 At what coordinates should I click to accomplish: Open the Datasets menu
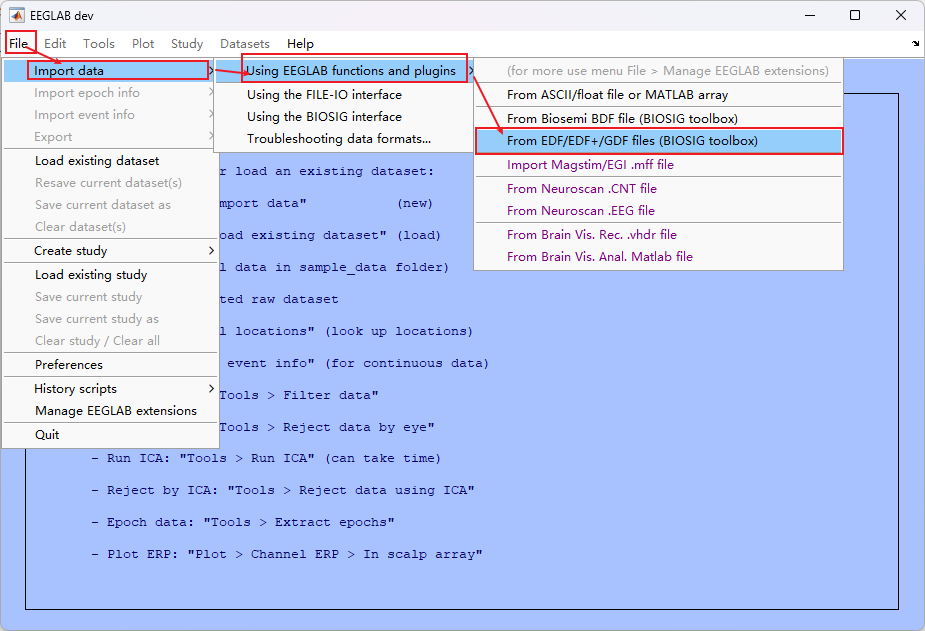point(244,44)
